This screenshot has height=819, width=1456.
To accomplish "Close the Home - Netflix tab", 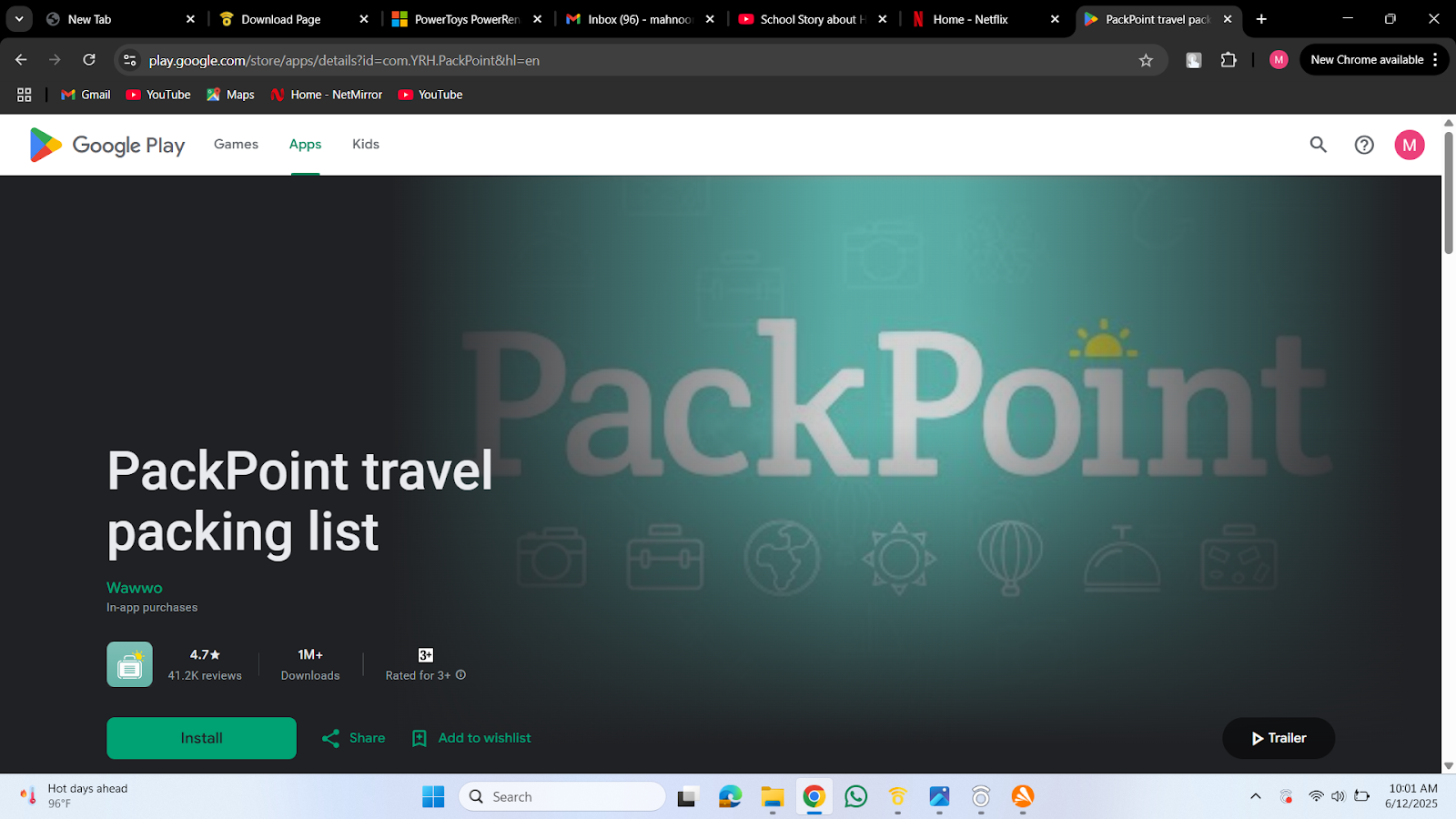I will pos(1055,19).
